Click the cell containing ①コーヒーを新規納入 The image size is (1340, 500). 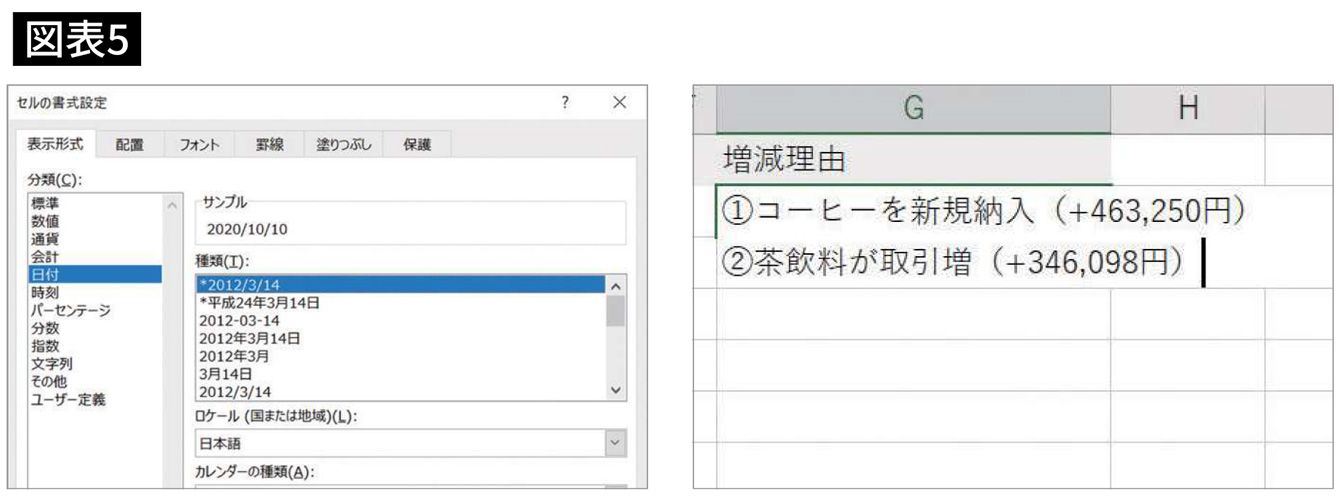pos(913,211)
